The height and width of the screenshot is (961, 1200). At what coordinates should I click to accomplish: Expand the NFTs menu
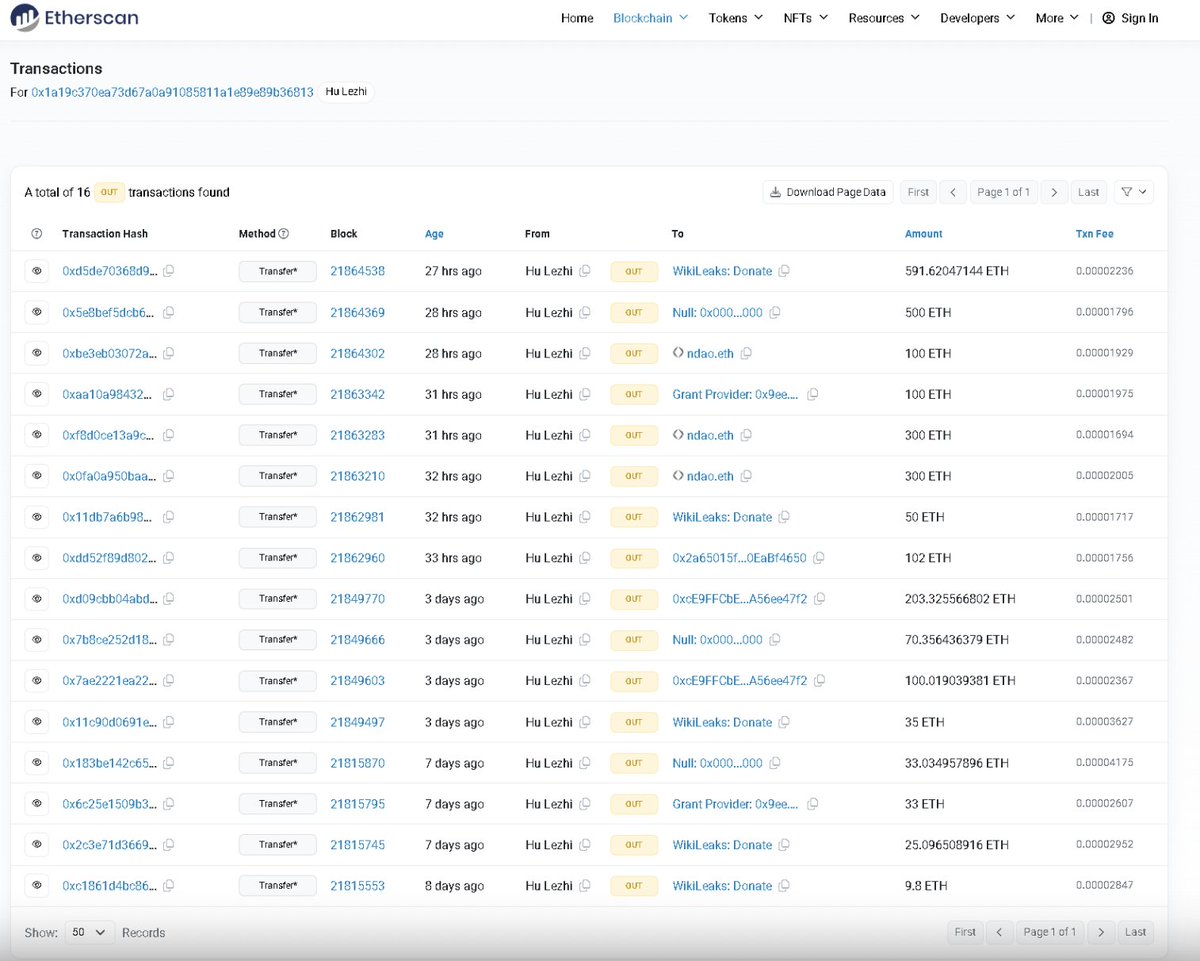coord(806,18)
